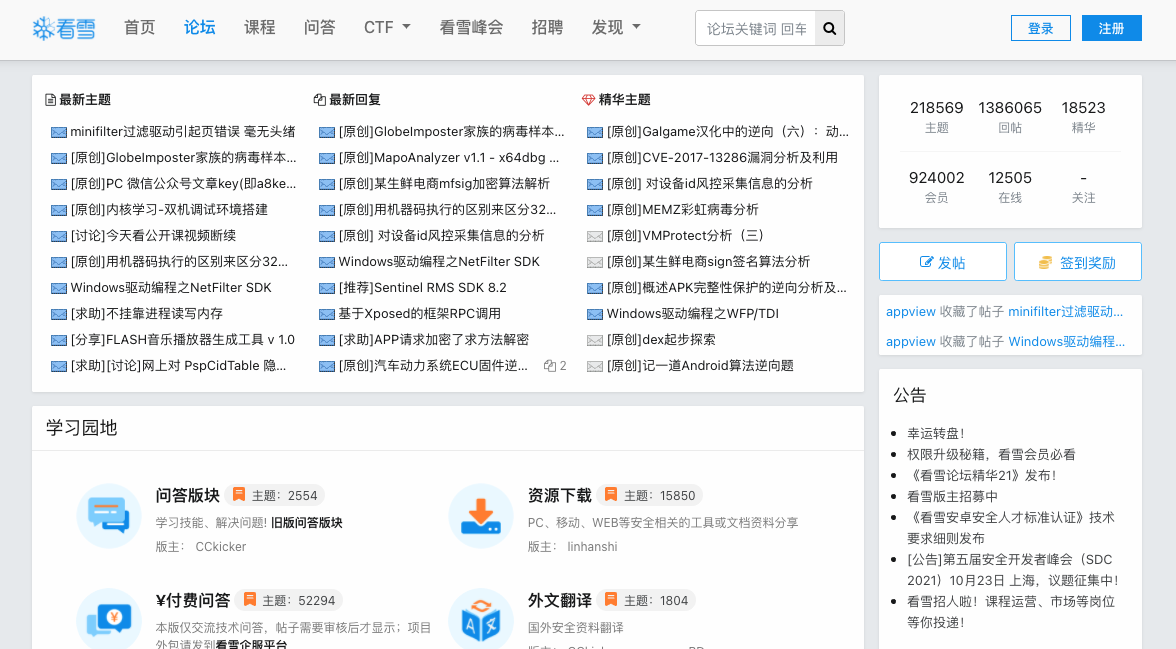
Task: Click the 精华主题 crown icon
Action: tap(587, 98)
